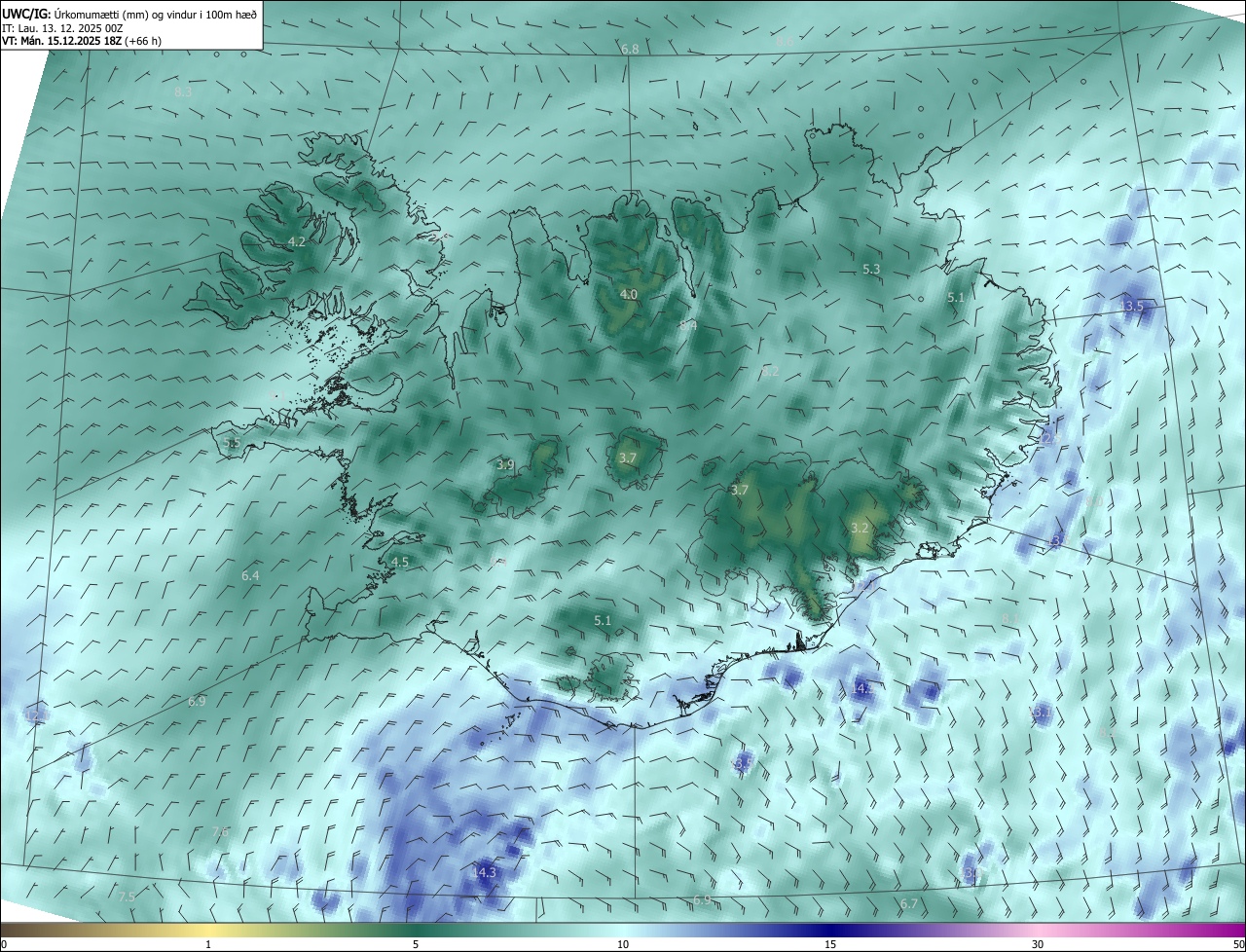The width and height of the screenshot is (1246, 952).
Task: Select the 3.2 value on the glacier
Action: (860, 528)
